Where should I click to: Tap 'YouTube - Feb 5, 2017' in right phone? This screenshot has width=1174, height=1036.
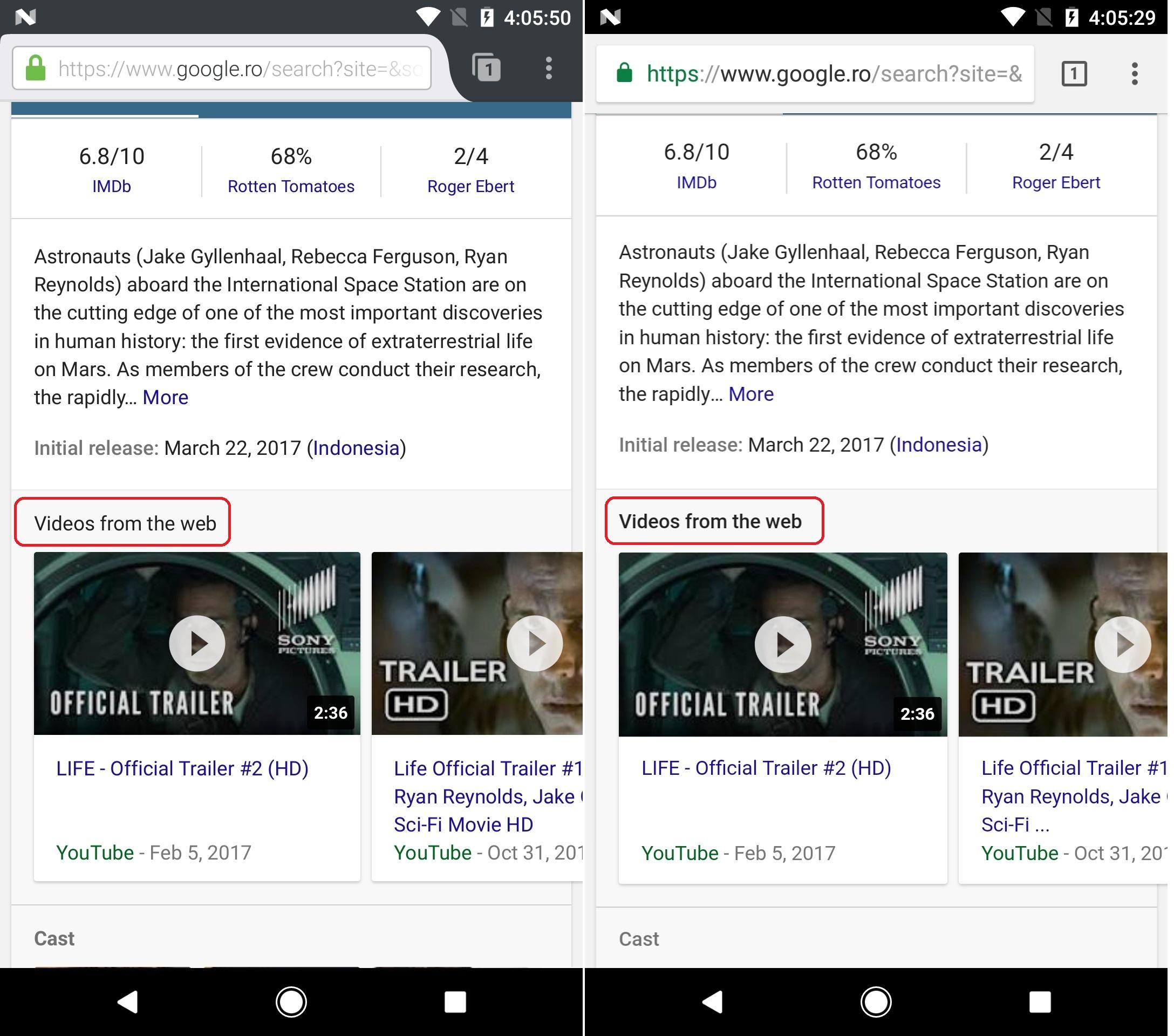click(738, 853)
